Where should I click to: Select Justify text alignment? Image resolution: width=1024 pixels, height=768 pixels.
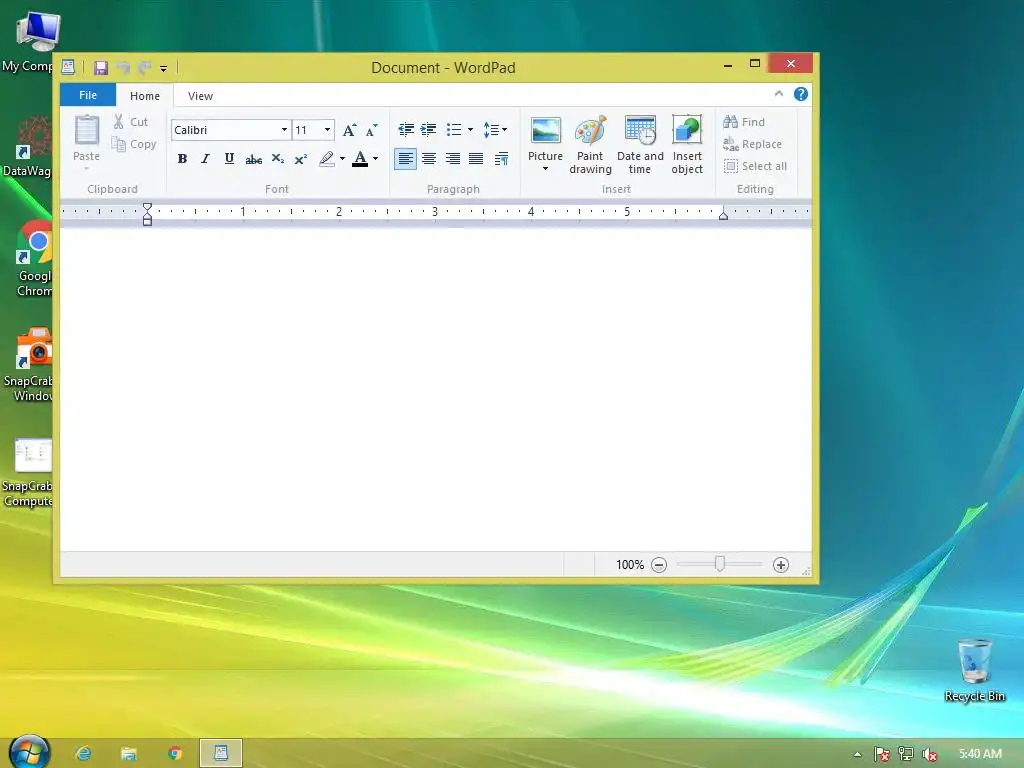[476, 159]
